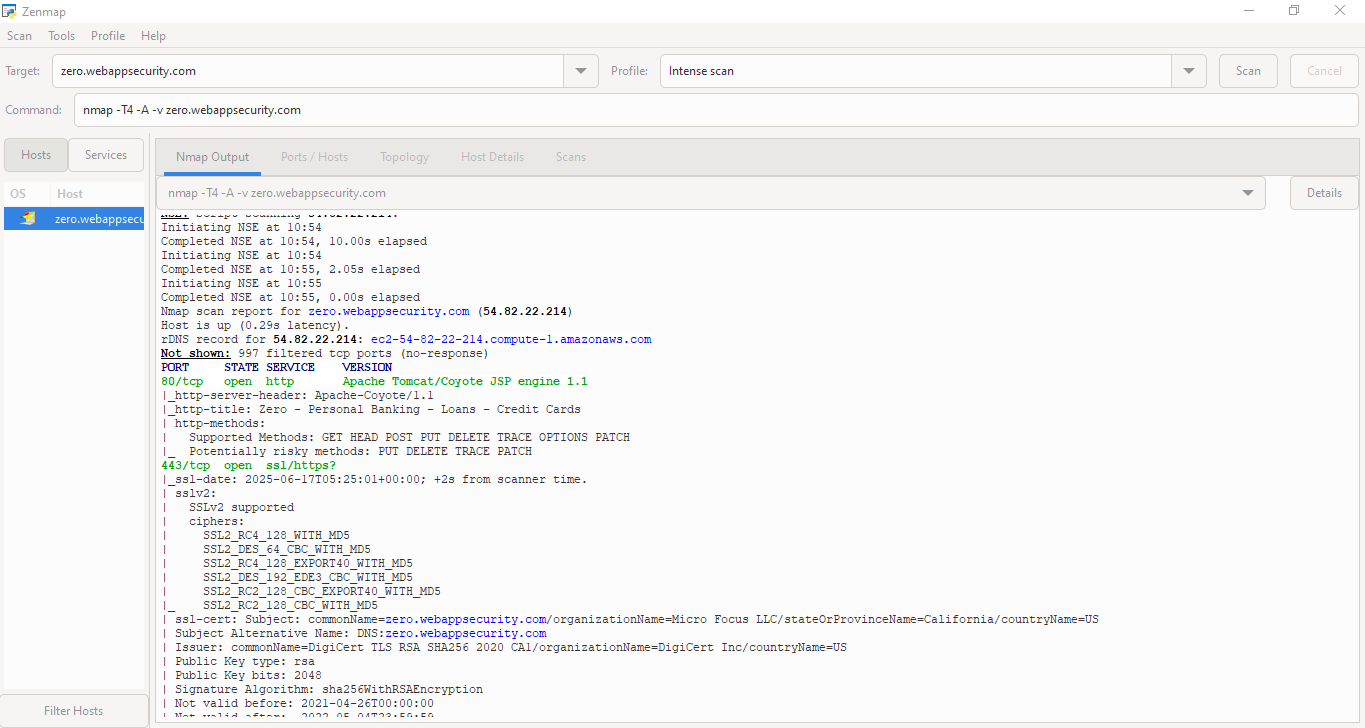This screenshot has height=728, width=1365.
Task: Click zero.webappsecurity.com in Subject Alternative Name line
Action: pyautogui.click(x=465, y=633)
